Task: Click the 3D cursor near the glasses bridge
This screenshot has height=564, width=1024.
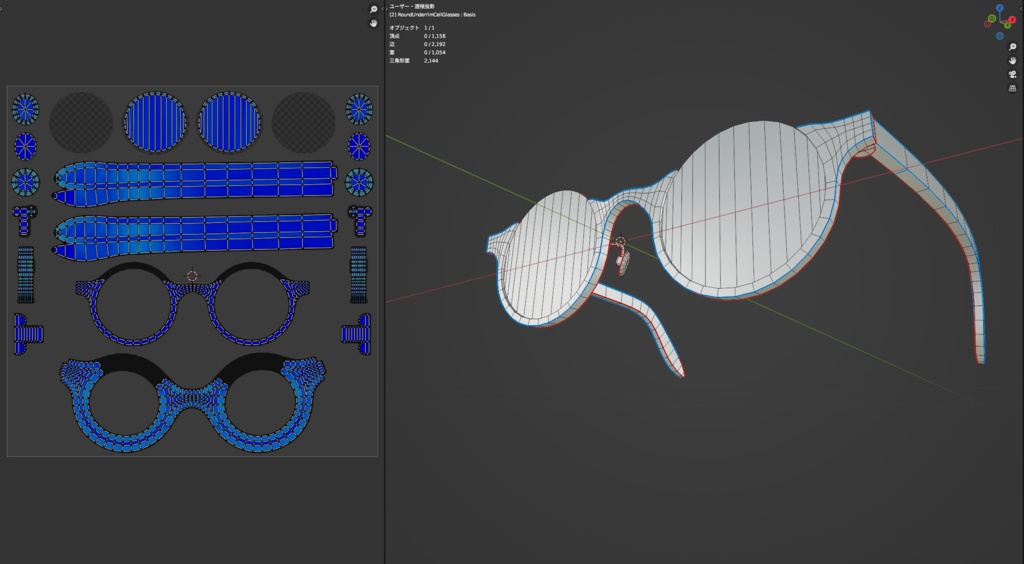Action: pos(620,242)
